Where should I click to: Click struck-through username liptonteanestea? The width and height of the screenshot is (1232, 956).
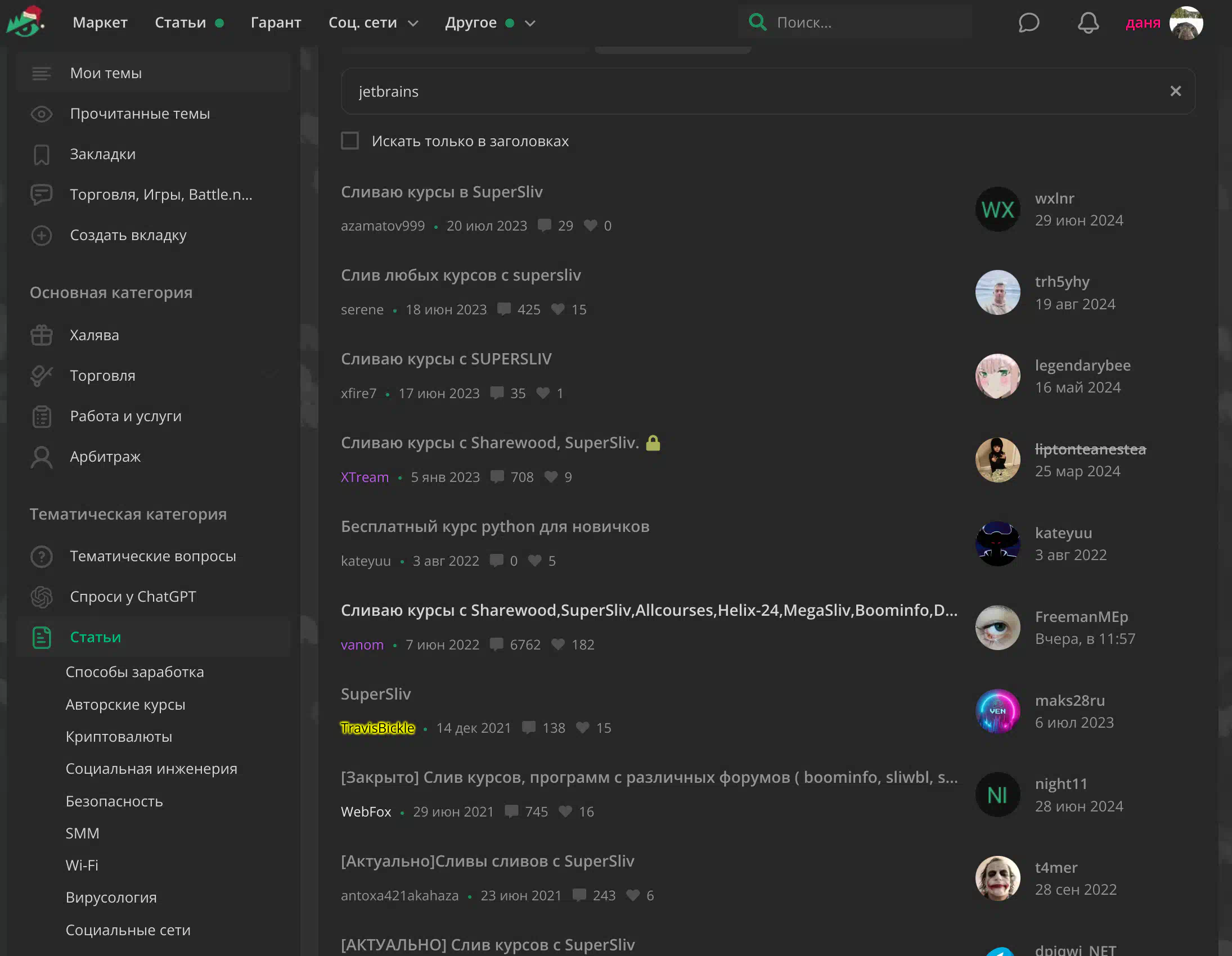(1090, 449)
